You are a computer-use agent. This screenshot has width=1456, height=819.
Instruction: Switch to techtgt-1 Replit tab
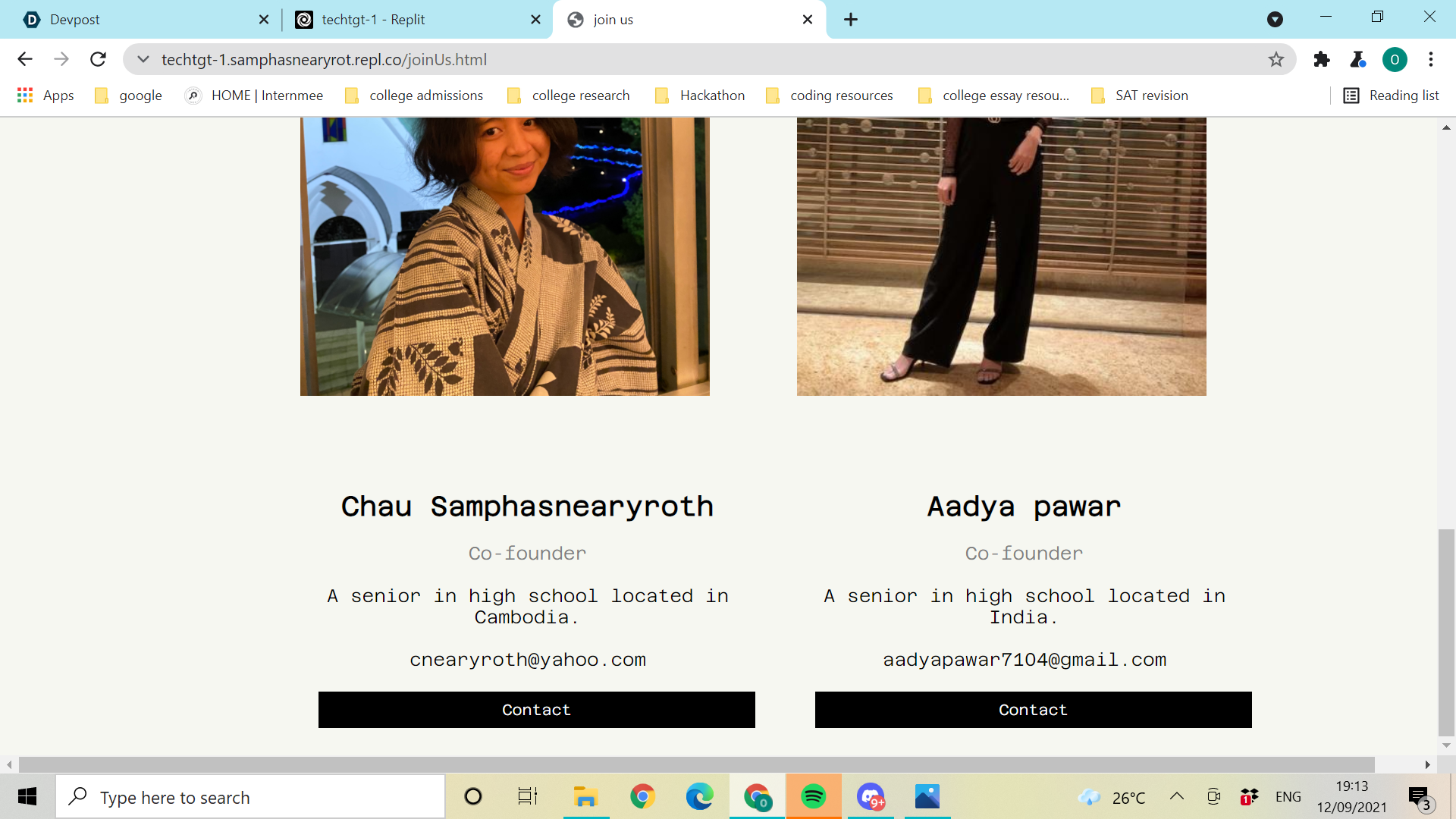[372, 20]
